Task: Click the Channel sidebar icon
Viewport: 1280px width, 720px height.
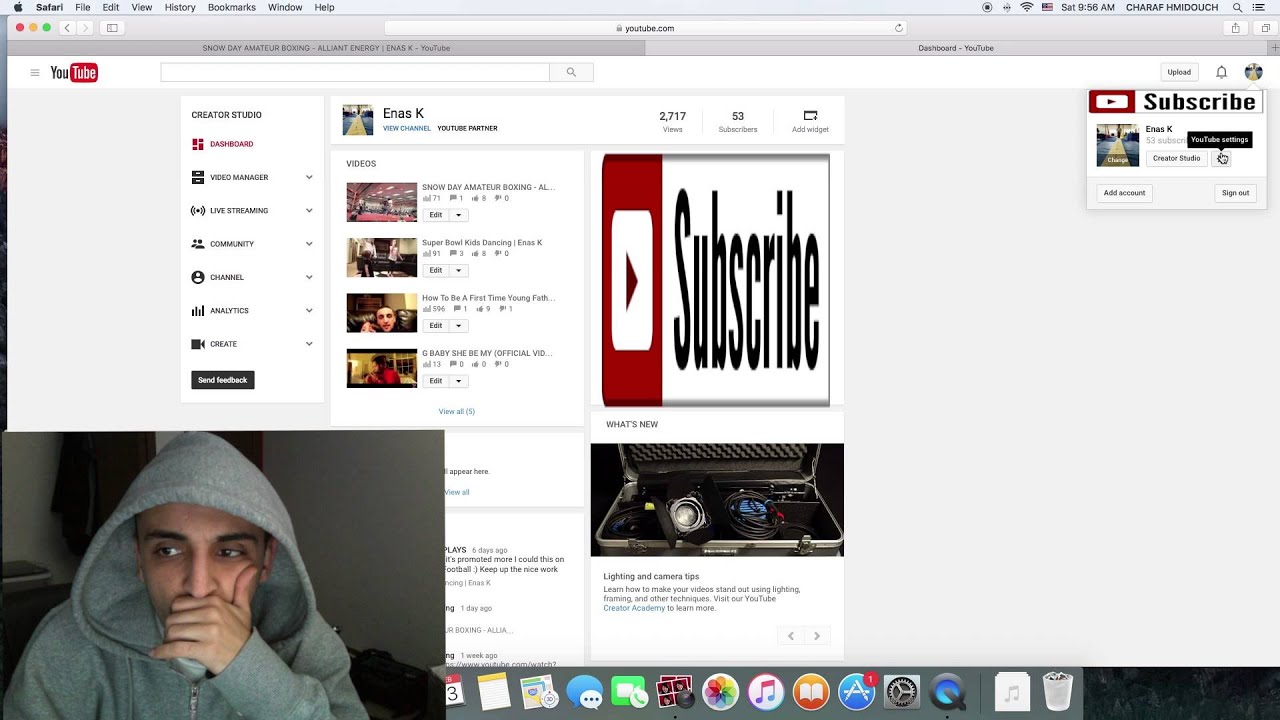Action: 198,277
